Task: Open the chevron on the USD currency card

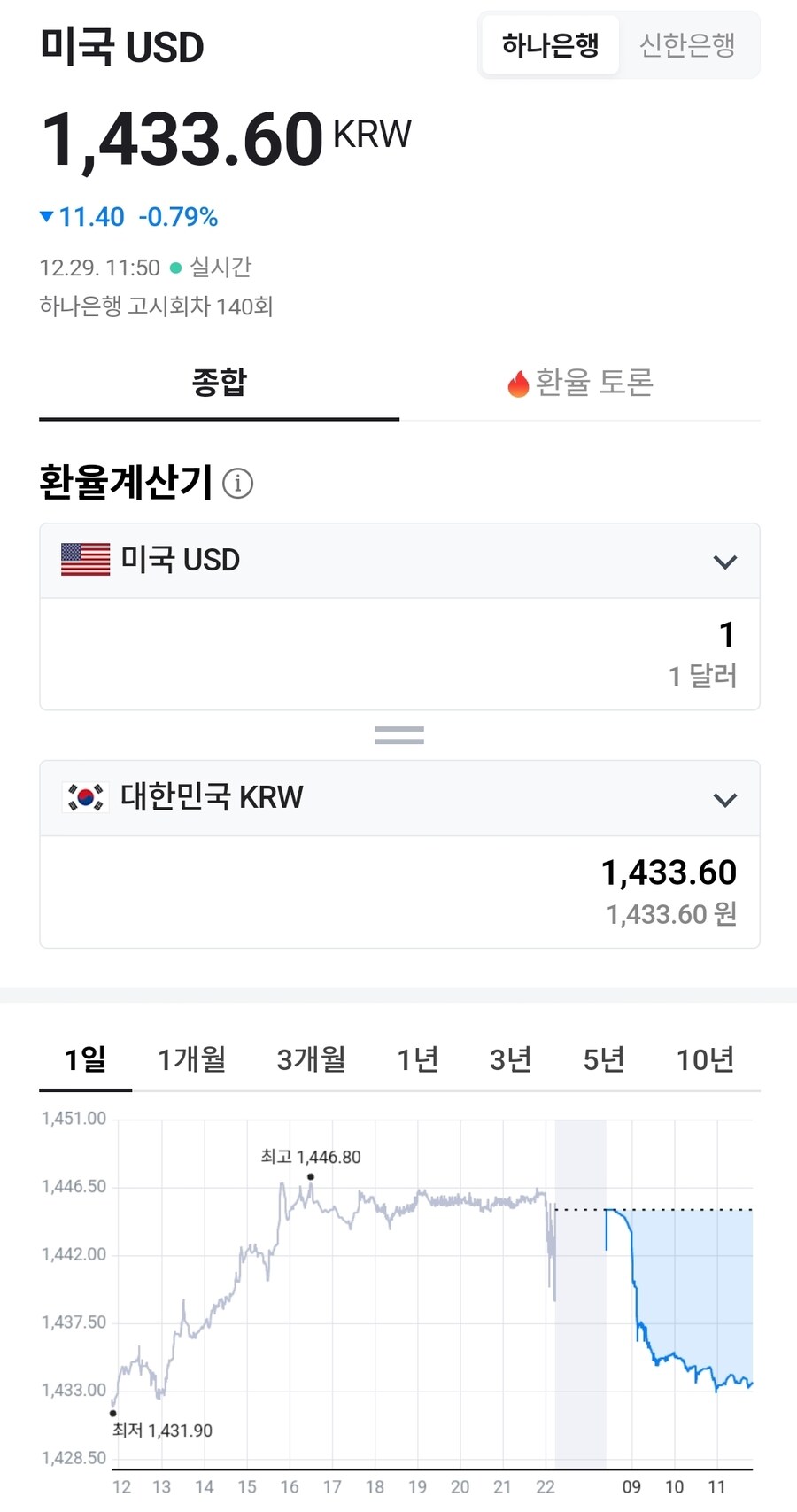Action: 725,561
